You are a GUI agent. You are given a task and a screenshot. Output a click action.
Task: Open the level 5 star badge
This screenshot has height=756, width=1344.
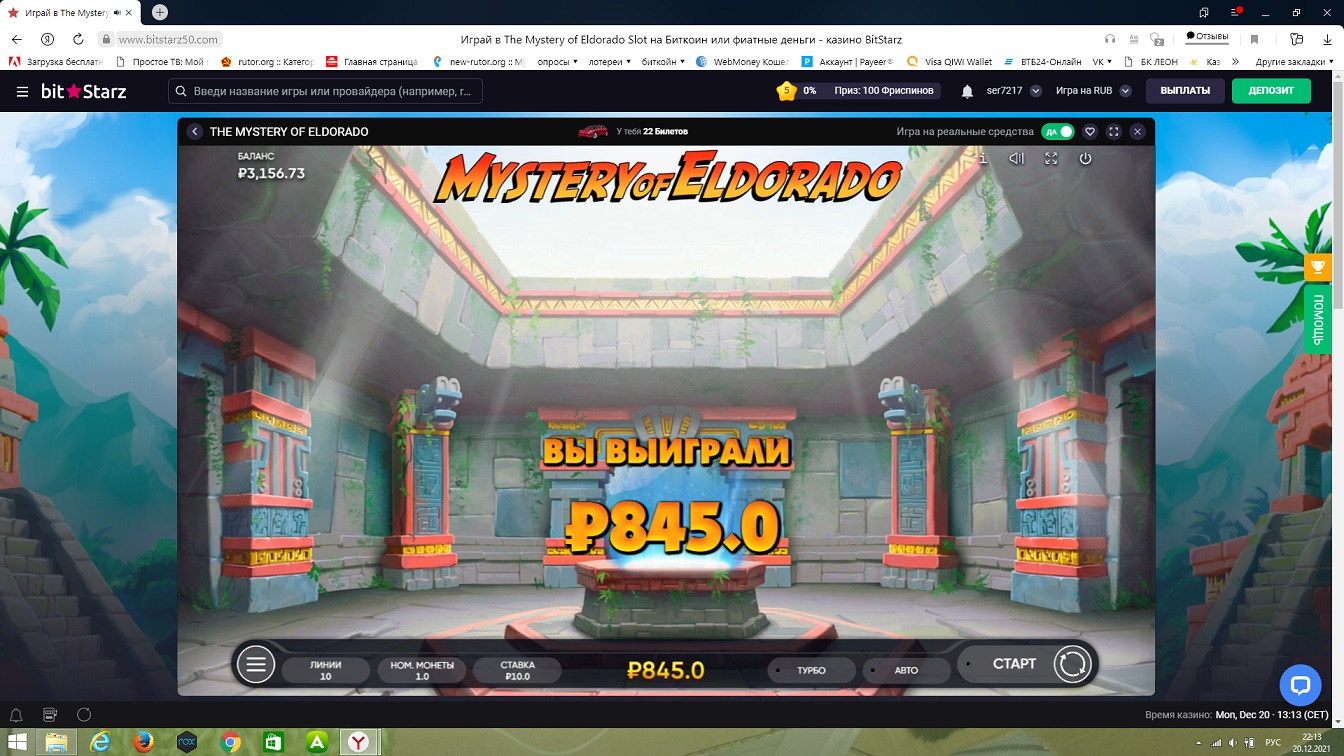pos(786,91)
